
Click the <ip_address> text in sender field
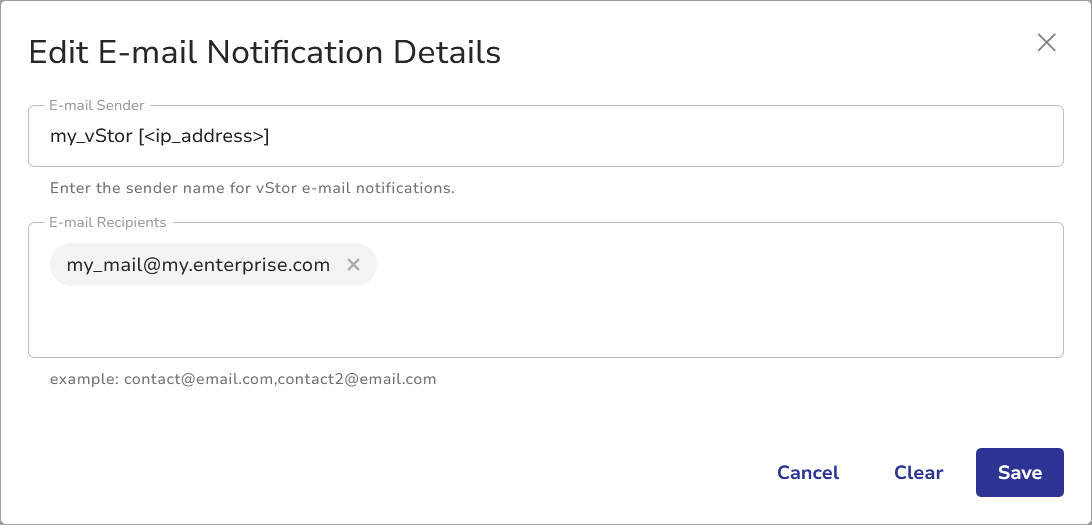pyautogui.click(x=205, y=136)
